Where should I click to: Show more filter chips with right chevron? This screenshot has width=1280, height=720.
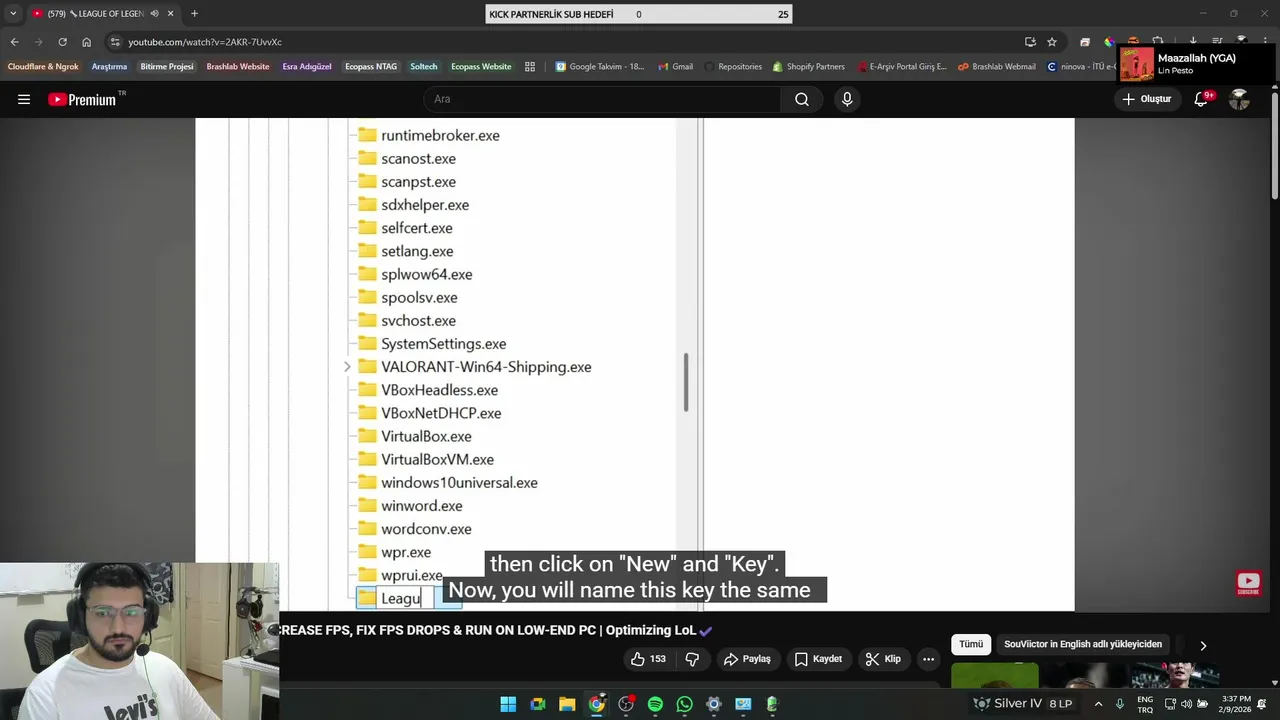click(x=1203, y=646)
